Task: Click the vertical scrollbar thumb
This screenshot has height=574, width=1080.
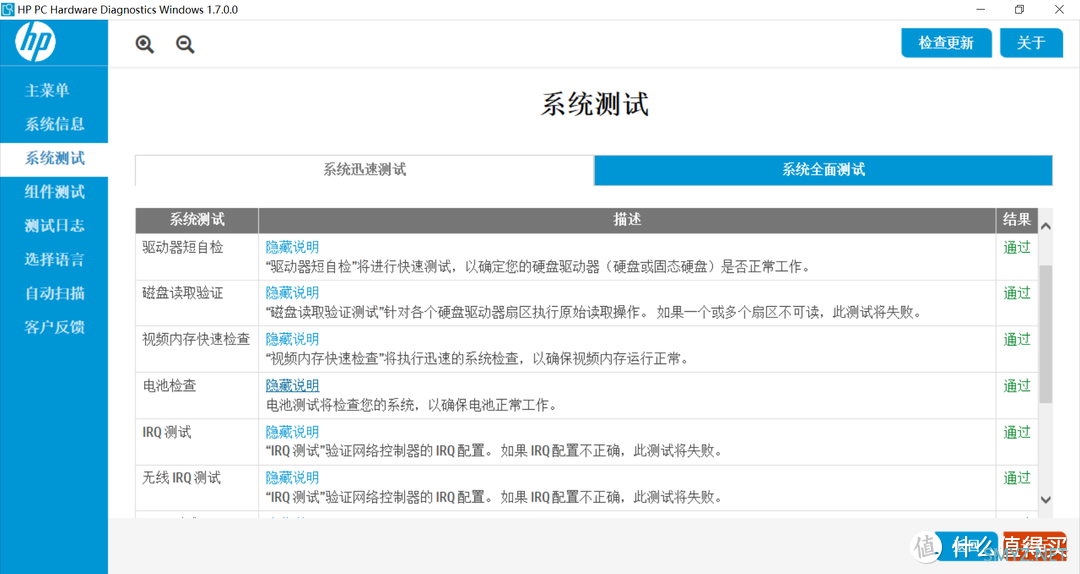Action: [1046, 334]
